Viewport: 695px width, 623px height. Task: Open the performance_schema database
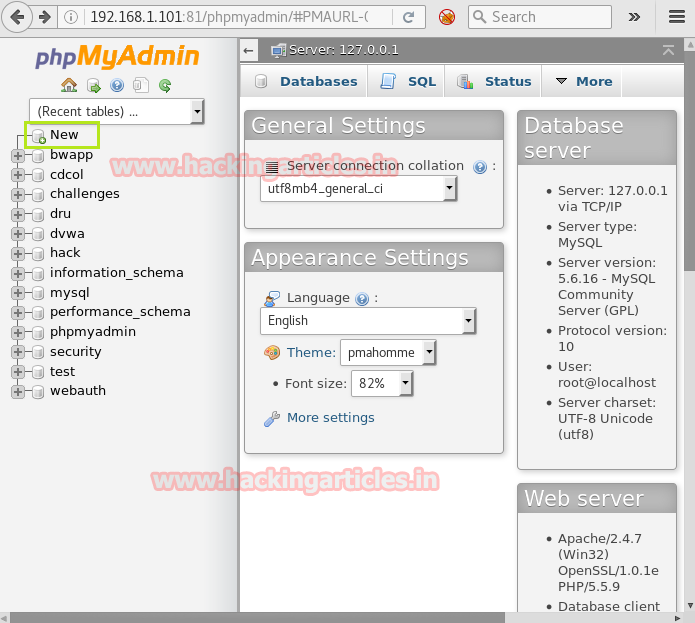[x=120, y=312]
